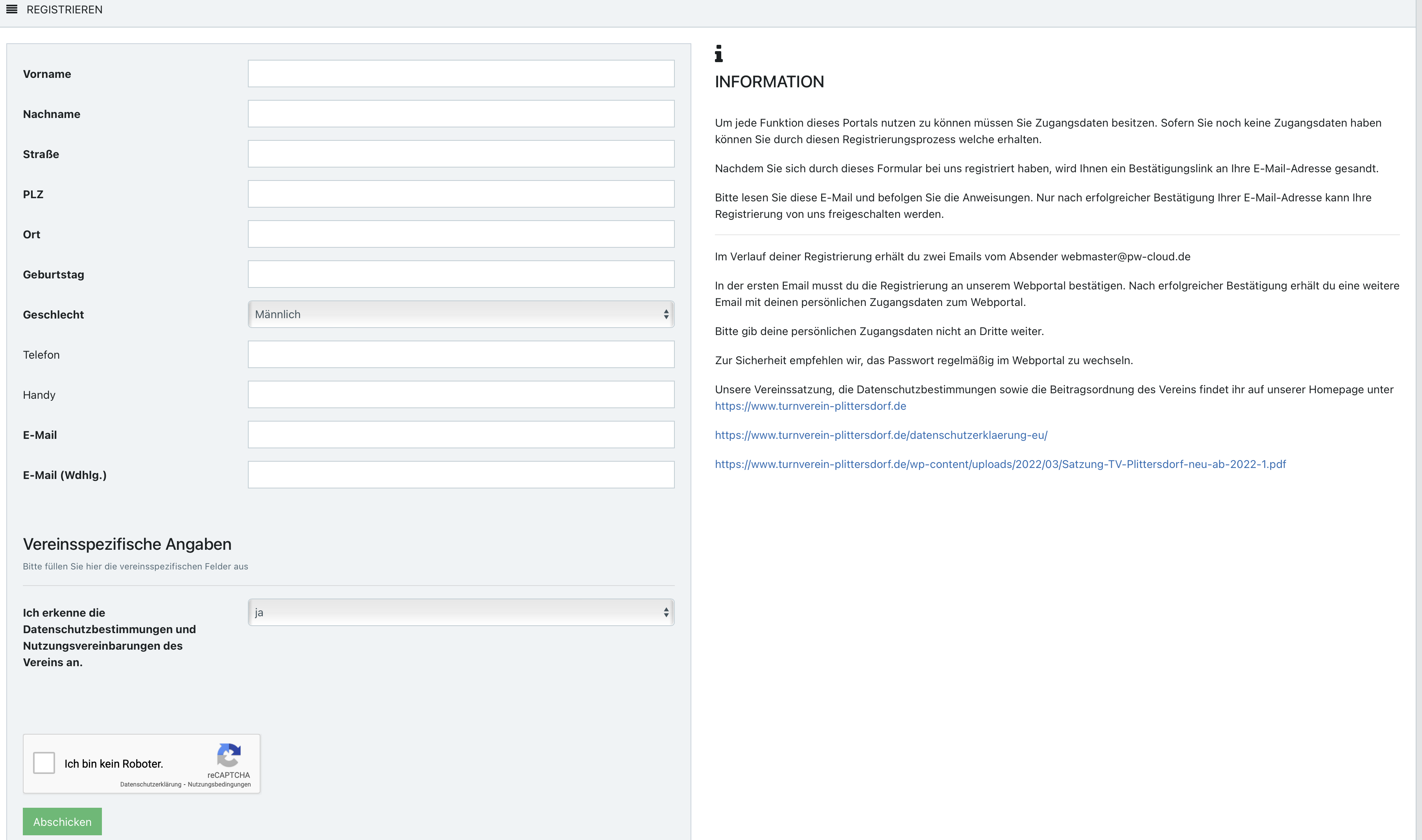The height and width of the screenshot is (840, 1422).
Task: Click the 'Bitte füllen Sie hier' hint text
Action: click(135, 566)
